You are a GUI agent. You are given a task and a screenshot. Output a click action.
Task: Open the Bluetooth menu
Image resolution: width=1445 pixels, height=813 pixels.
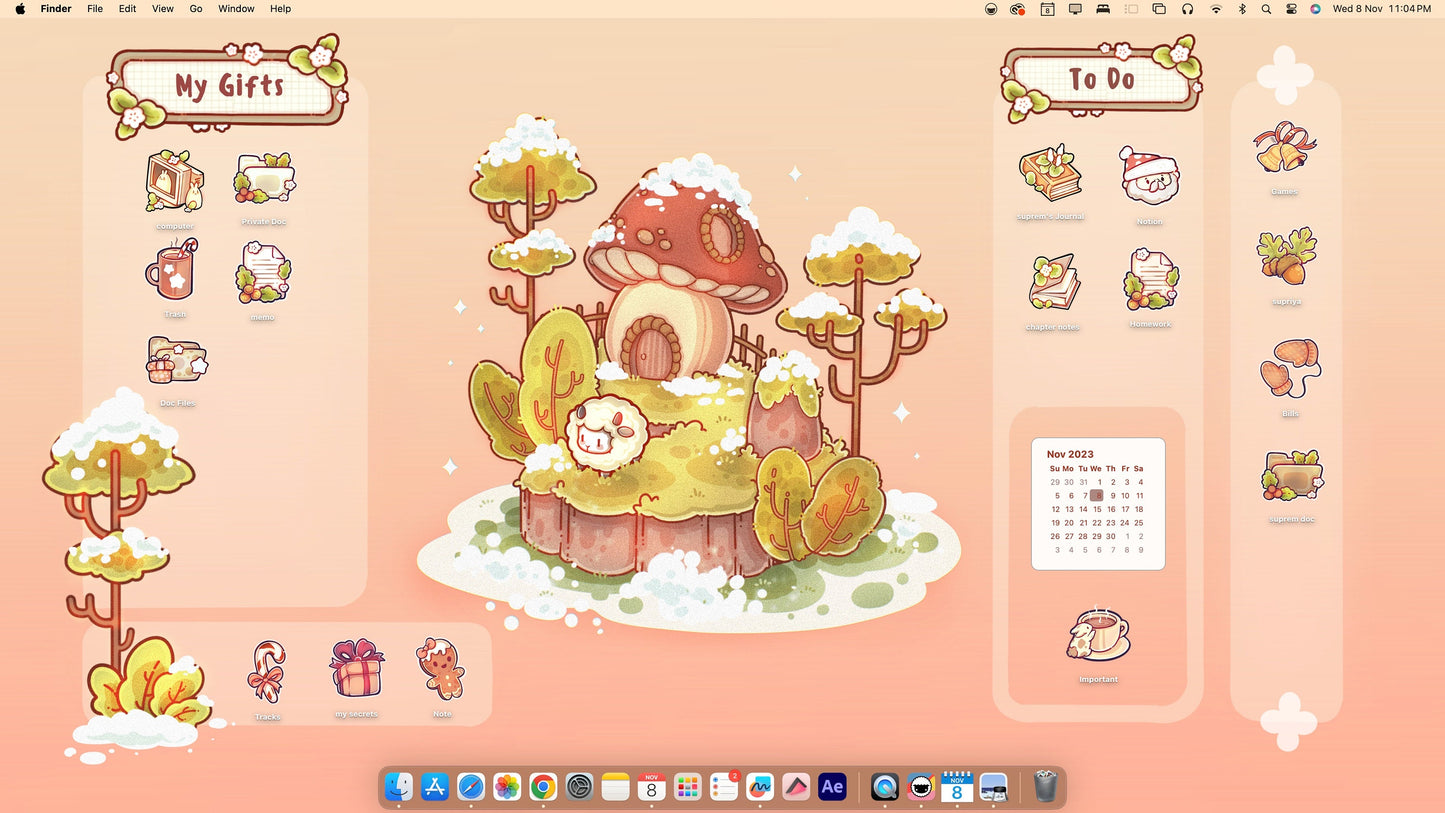pyautogui.click(x=1240, y=9)
